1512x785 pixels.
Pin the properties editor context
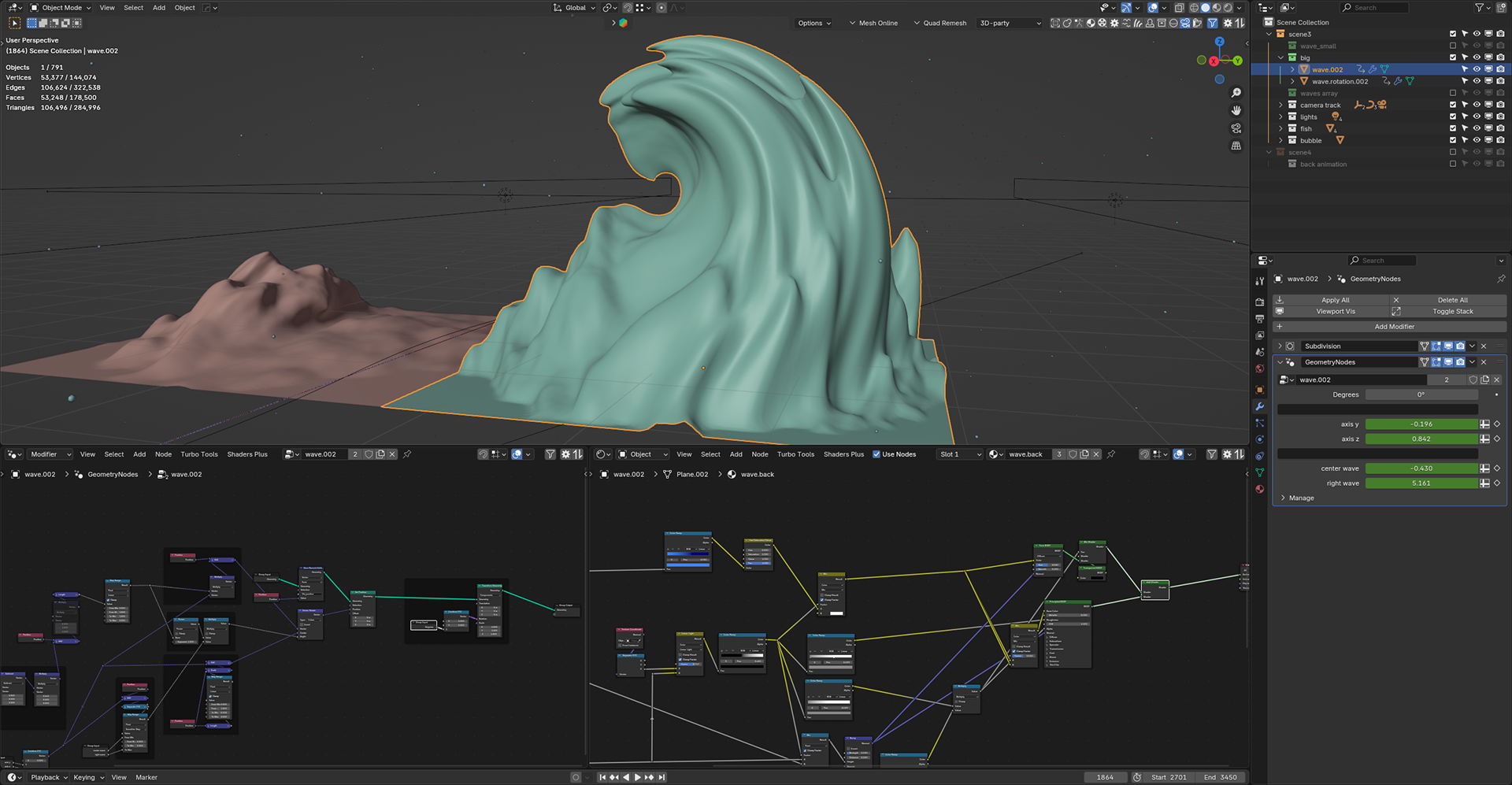1500,279
